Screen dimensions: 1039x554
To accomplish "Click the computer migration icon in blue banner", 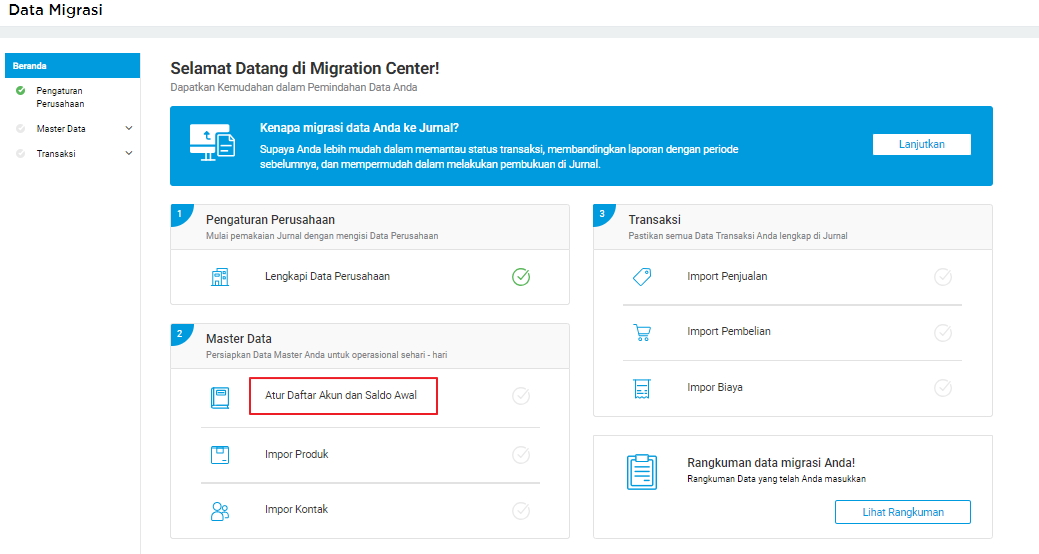I will point(213,142).
